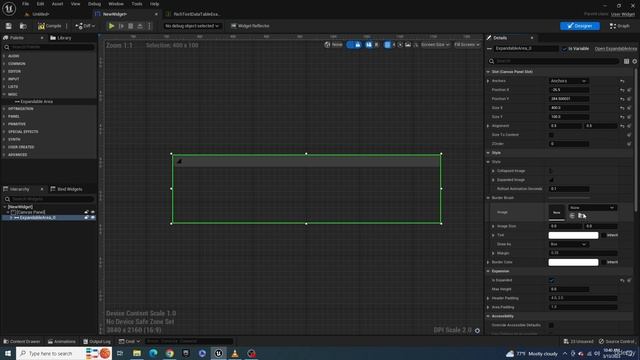This screenshot has height=360, width=640.
Task: Open the Tools menu
Action: coord(137,4)
